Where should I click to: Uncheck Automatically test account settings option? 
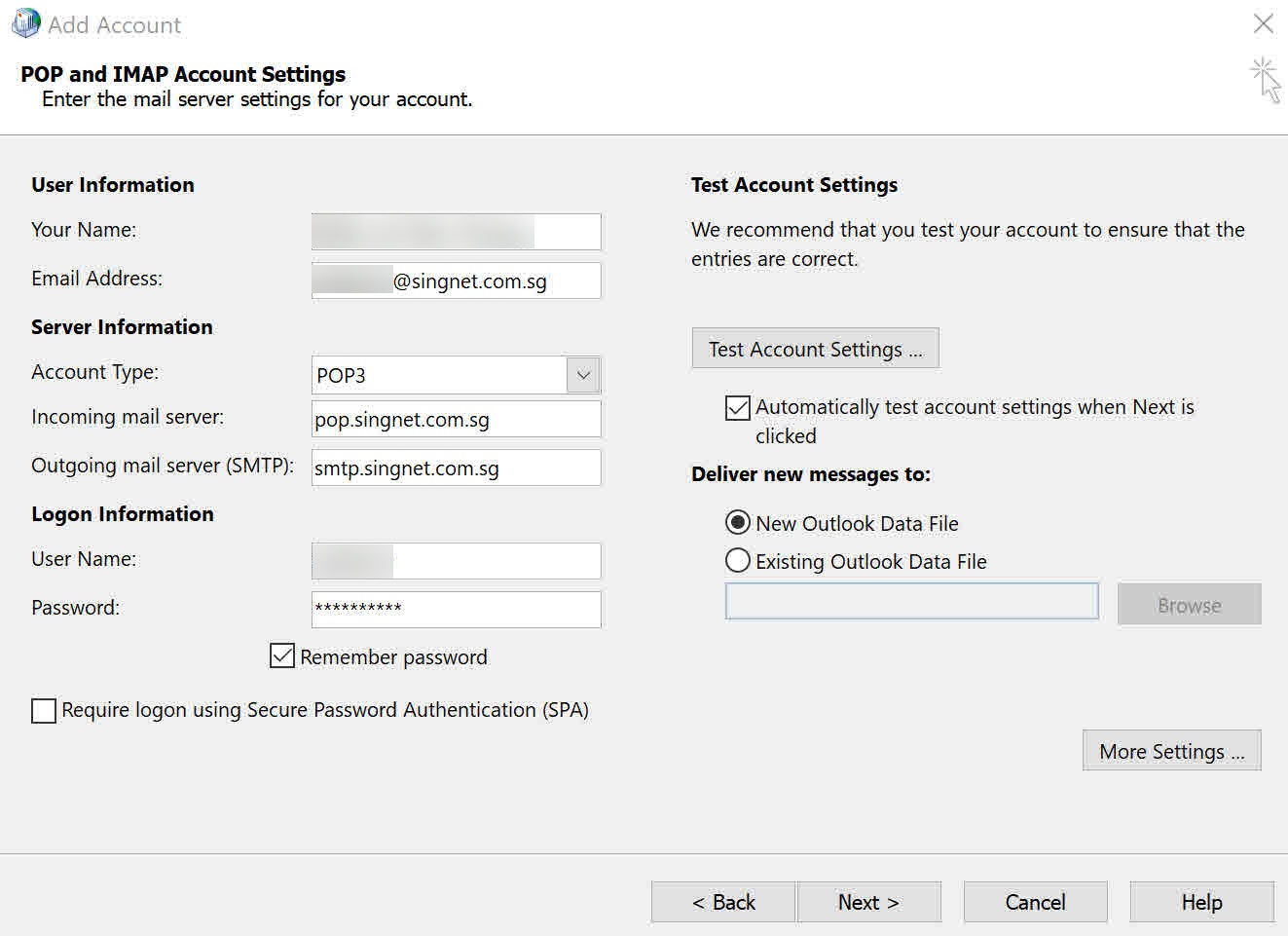pos(738,407)
